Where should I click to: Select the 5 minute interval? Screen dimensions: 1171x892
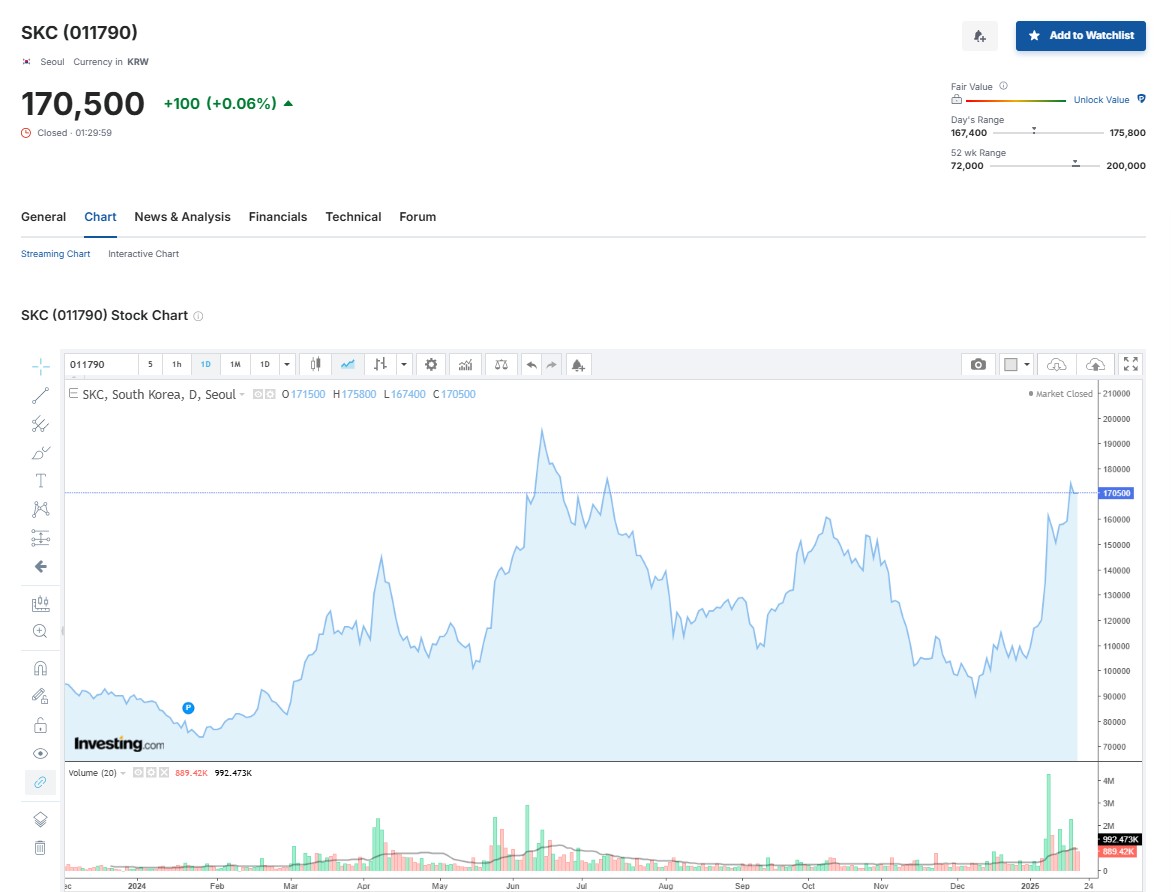click(x=150, y=365)
